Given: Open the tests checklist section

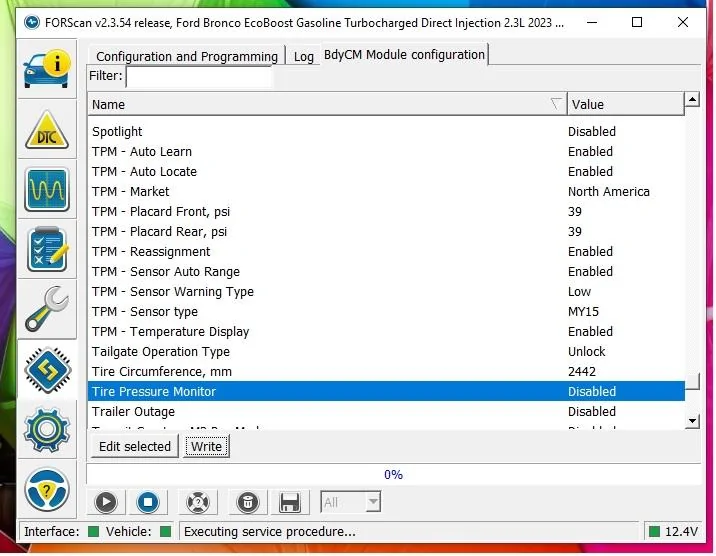Looking at the screenshot, I should pos(47,250).
